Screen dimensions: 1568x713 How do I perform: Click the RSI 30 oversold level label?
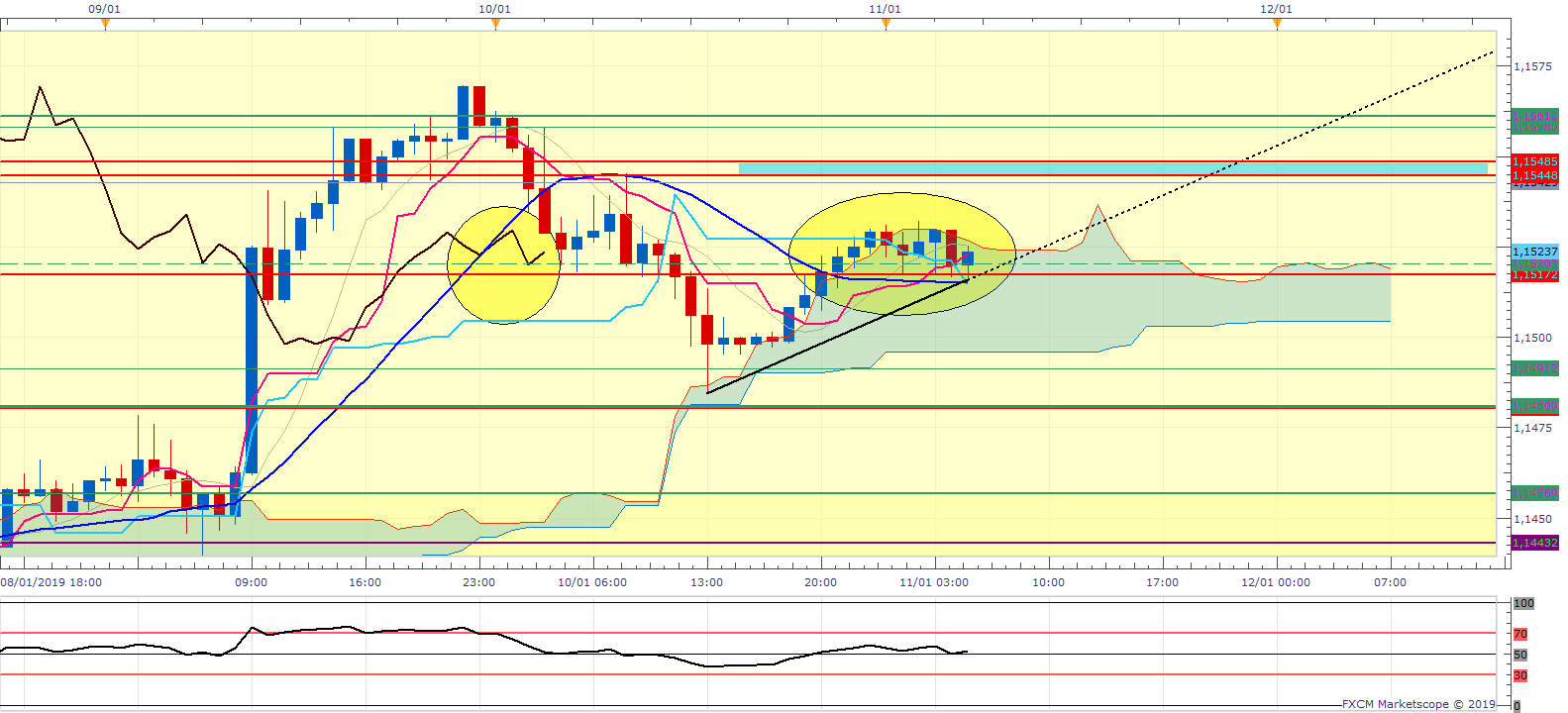tap(1520, 675)
